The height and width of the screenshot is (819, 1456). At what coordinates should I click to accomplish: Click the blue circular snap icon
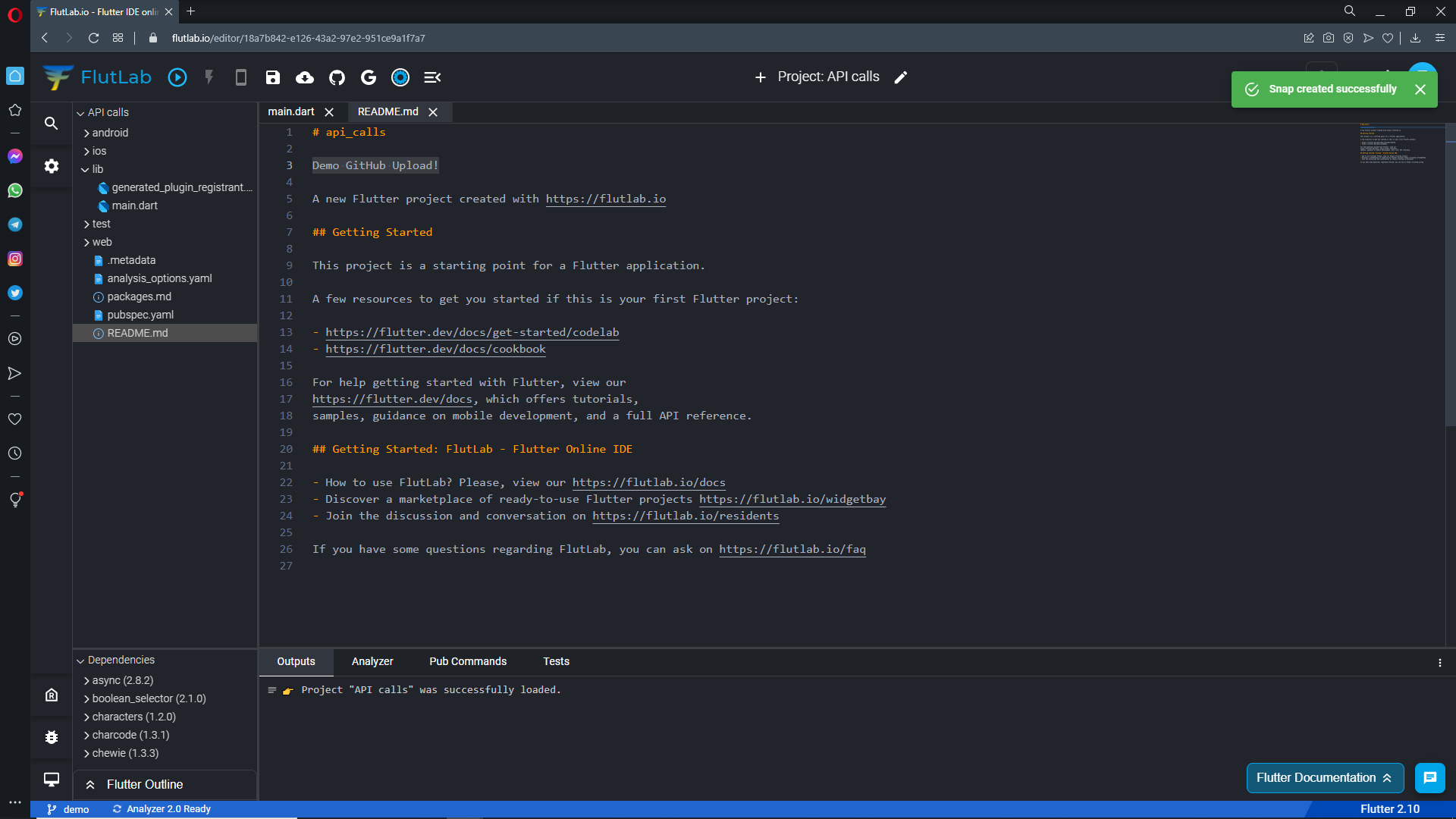click(400, 77)
